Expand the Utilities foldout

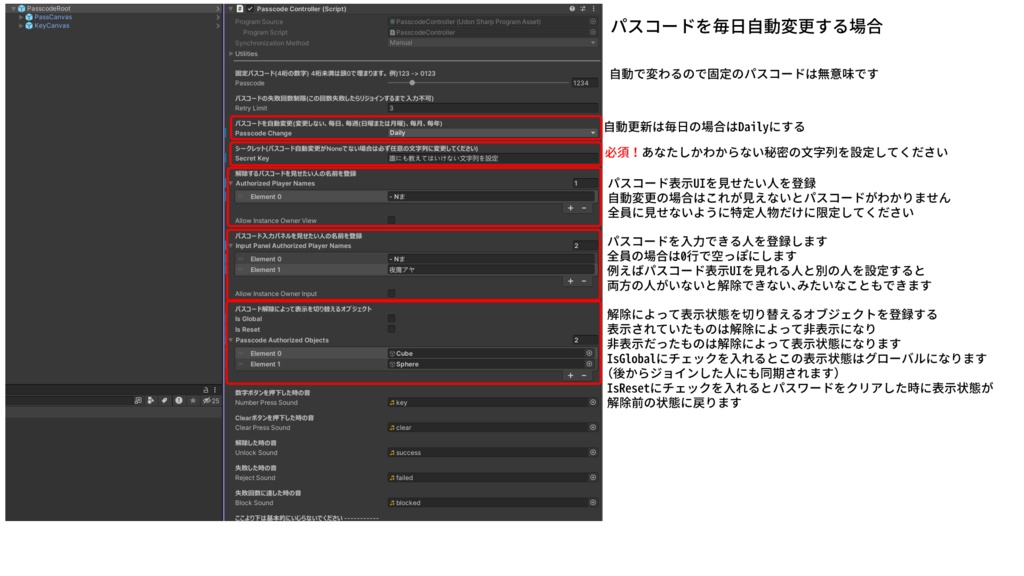pos(240,51)
